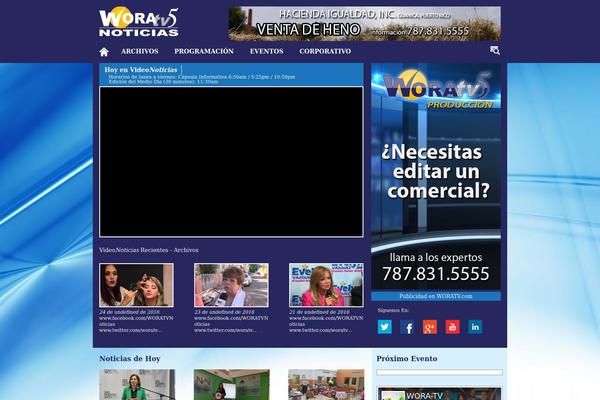Open the YouTube channel icon
The width and height of the screenshot is (600, 400).
click(452, 327)
